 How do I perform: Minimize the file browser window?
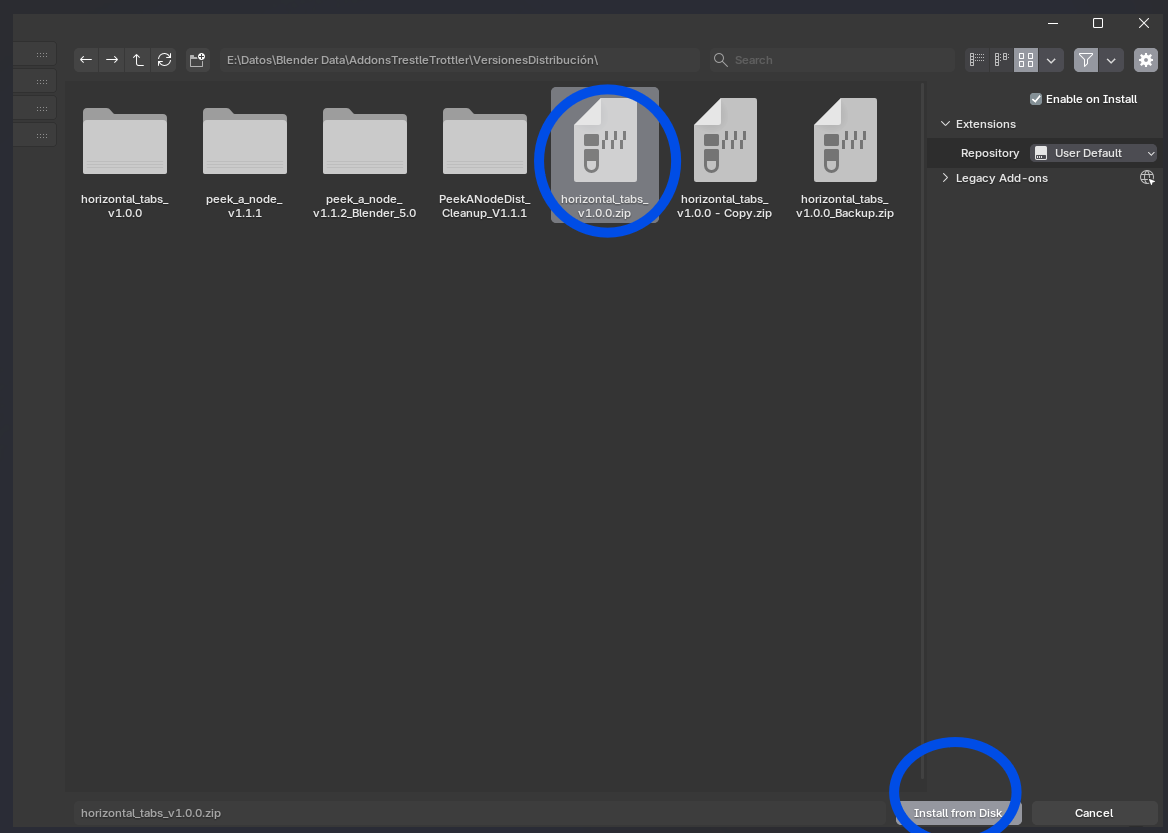click(x=1053, y=23)
